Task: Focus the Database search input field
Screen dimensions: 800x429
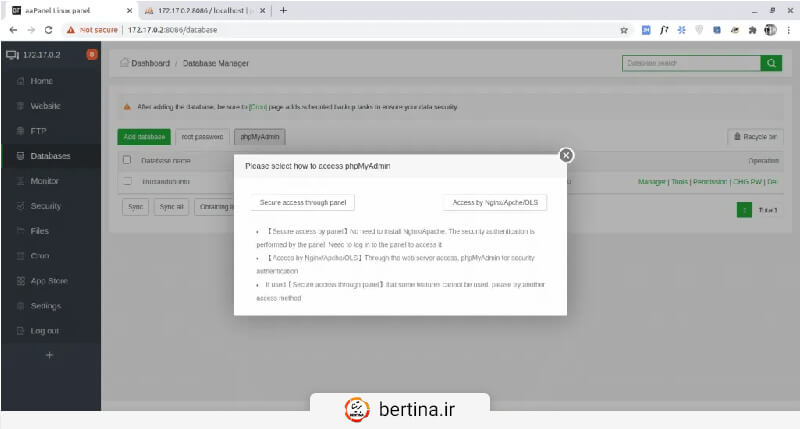Action: click(x=691, y=63)
